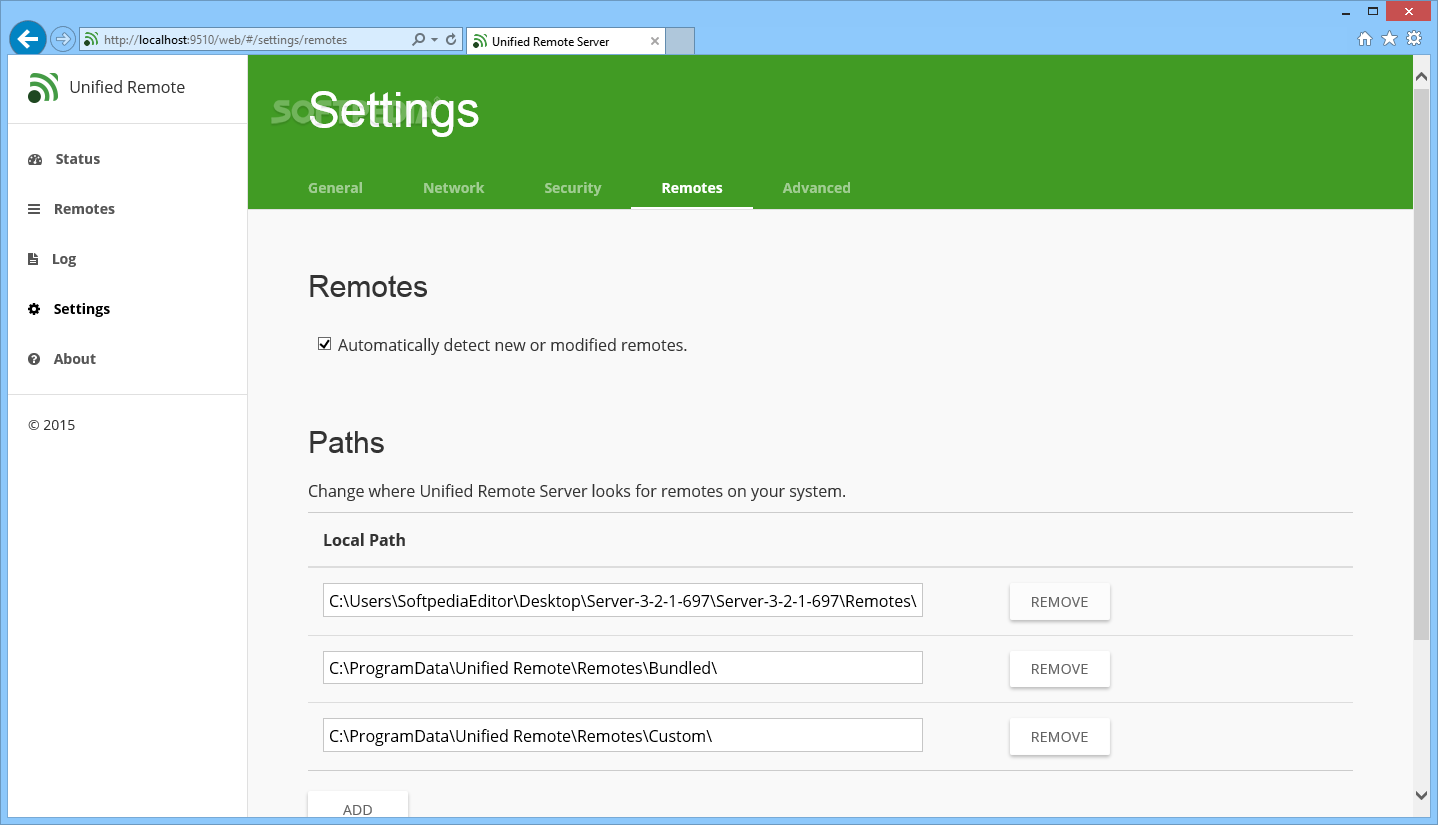Switch to the General settings tab
The height and width of the screenshot is (825, 1438).
pyautogui.click(x=335, y=188)
